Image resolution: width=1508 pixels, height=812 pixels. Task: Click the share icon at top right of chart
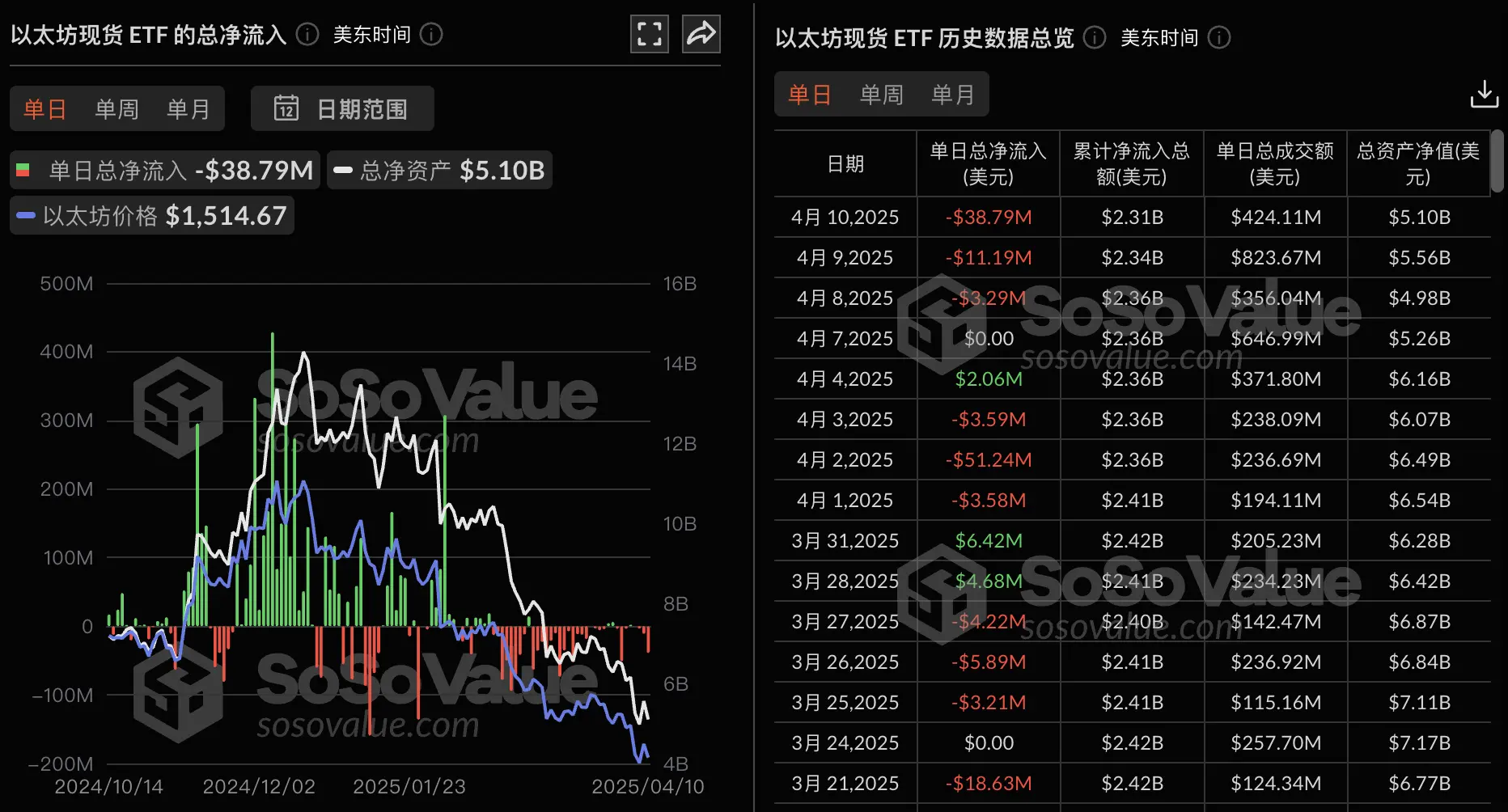click(x=701, y=34)
